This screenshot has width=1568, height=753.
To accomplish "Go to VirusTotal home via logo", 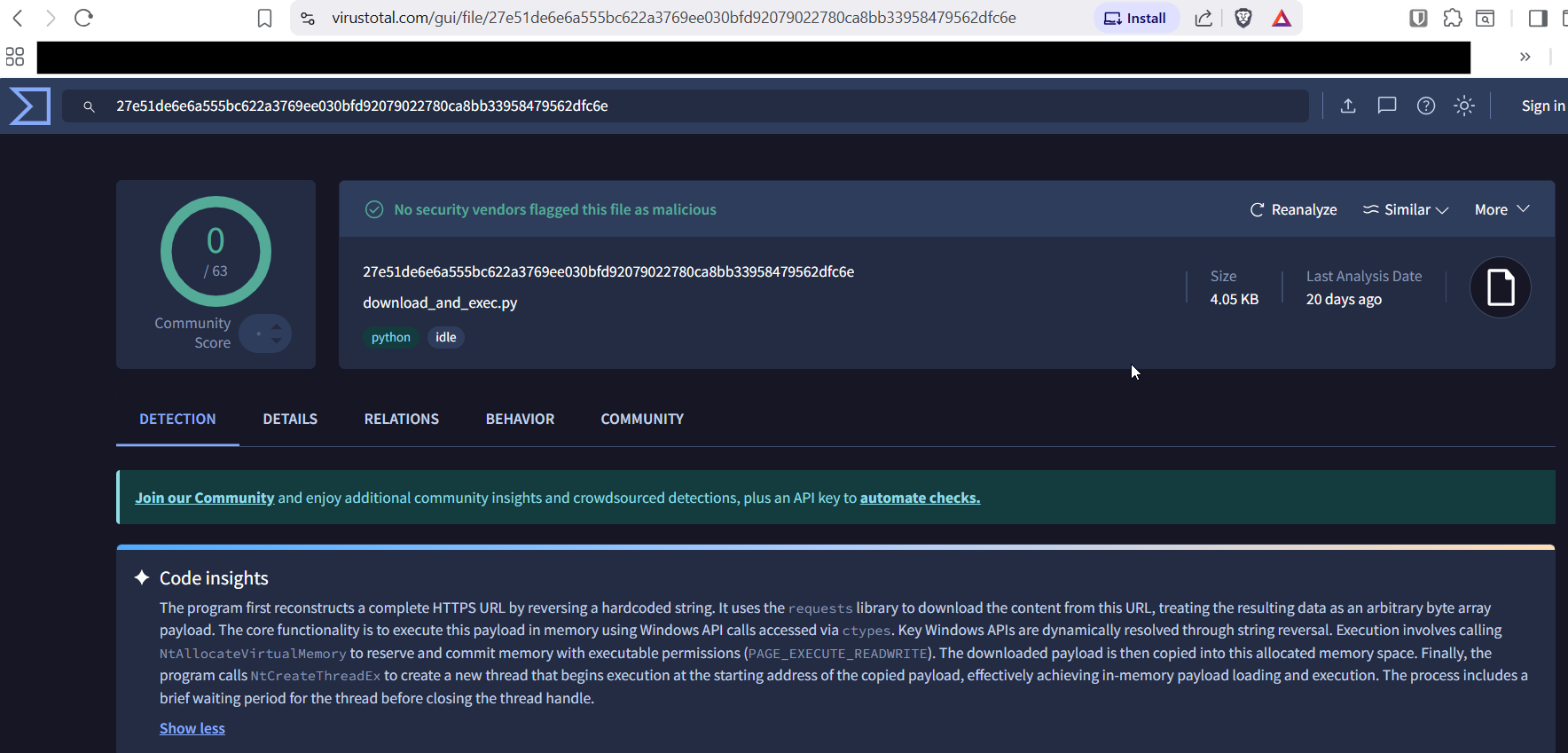I will (30, 106).
